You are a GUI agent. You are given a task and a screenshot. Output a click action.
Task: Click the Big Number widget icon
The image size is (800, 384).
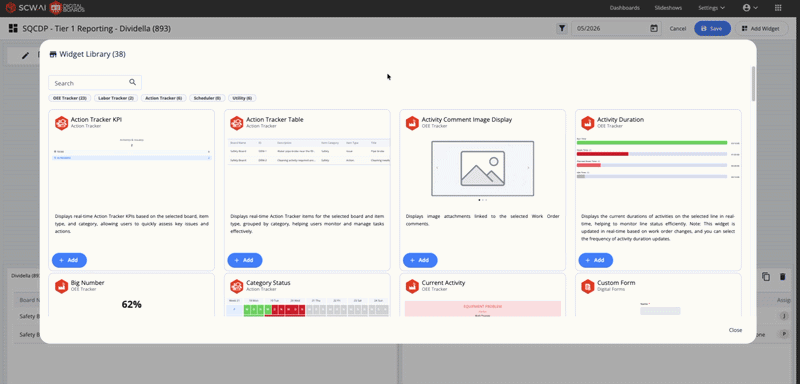click(62, 286)
